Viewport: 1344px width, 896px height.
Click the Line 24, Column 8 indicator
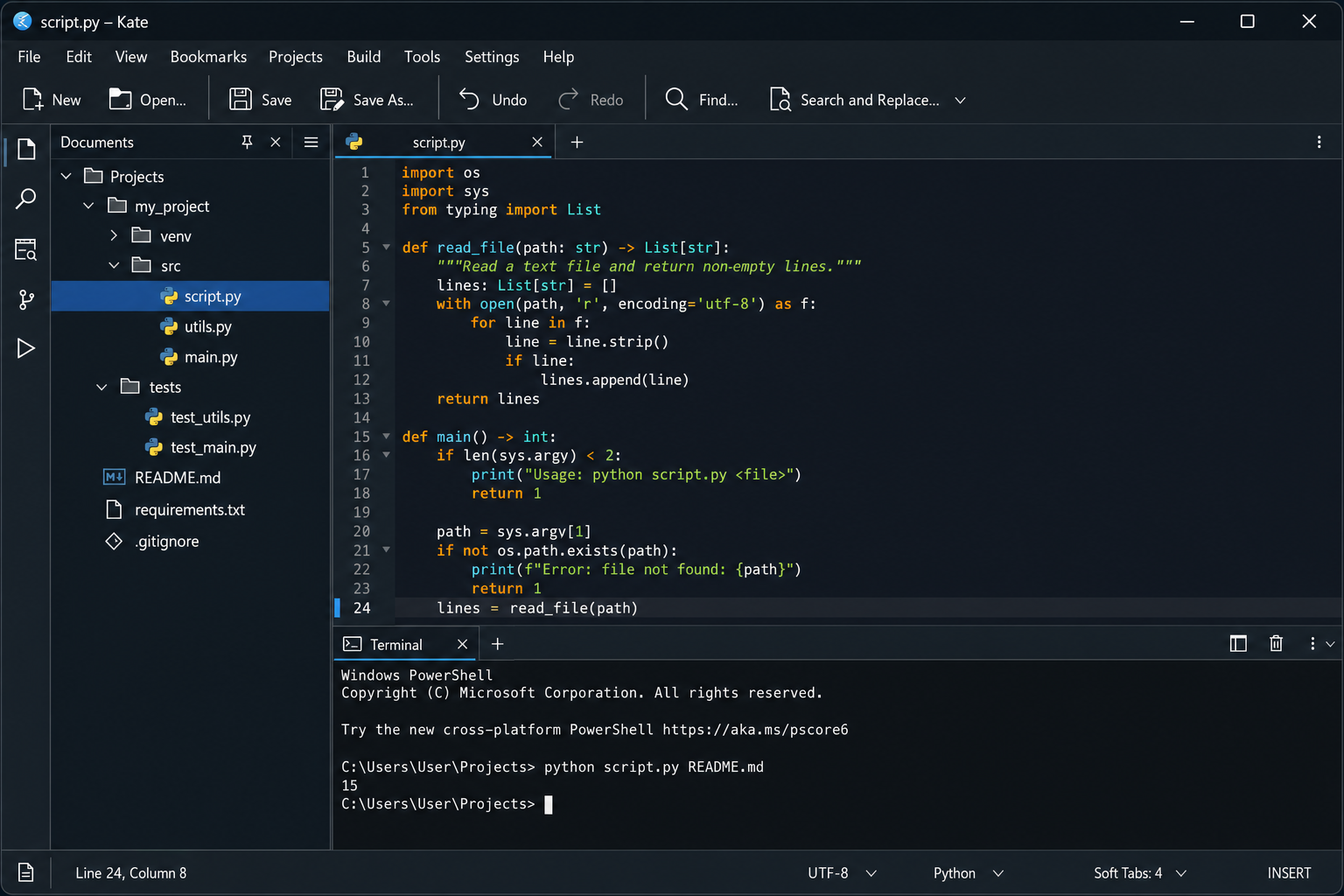click(x=131, y=873)
